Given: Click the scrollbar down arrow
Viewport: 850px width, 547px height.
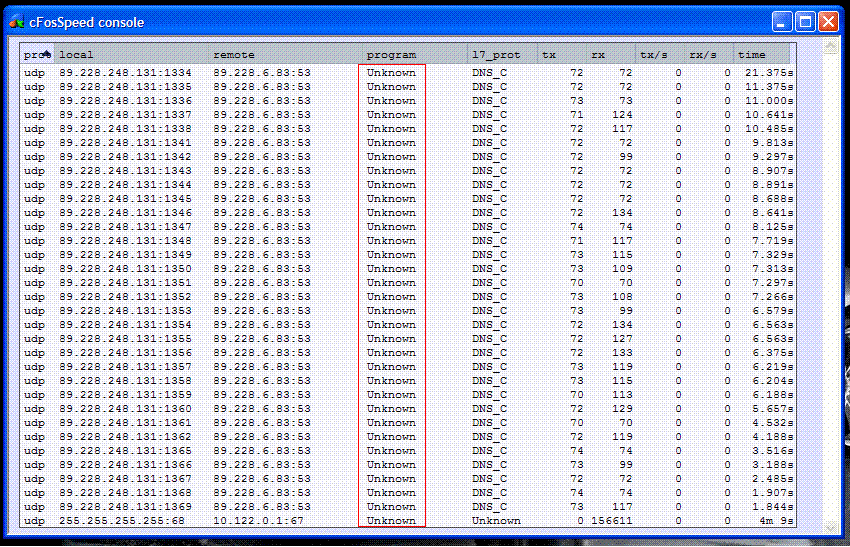Looking at the screenshot, I should [830, 526].
